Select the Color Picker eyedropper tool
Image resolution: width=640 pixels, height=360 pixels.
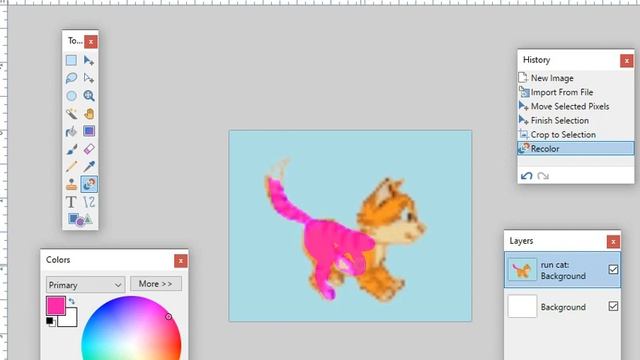point(89,167)
